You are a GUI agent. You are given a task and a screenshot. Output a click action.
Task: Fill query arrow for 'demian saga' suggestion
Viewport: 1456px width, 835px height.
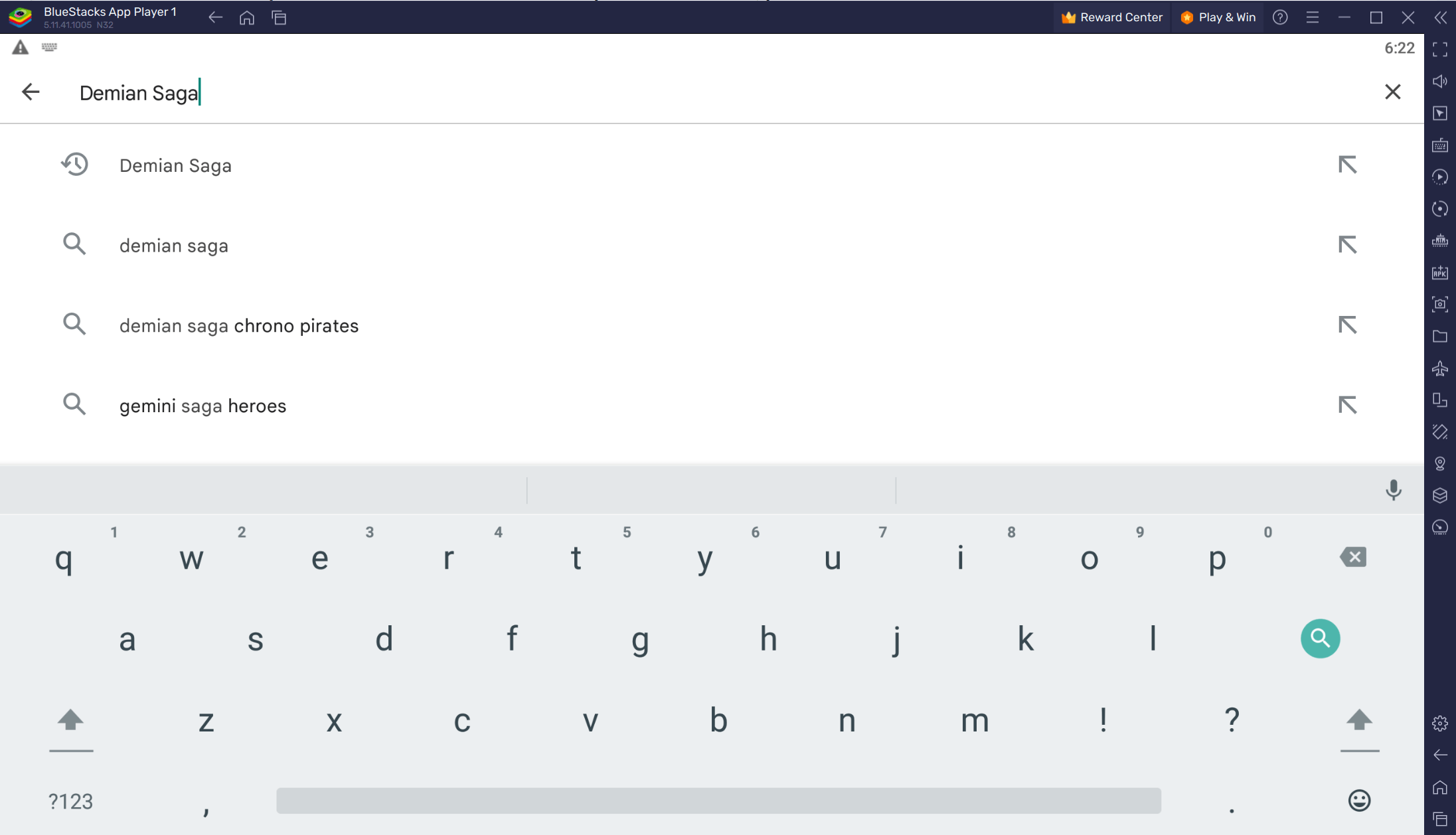[x=1347, y=245]
